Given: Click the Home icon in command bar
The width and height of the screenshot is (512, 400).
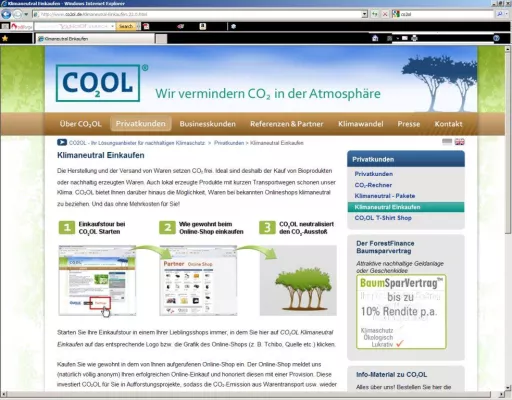Looking at the screenshot, I should pyautogui.click(x=375, y=38).
